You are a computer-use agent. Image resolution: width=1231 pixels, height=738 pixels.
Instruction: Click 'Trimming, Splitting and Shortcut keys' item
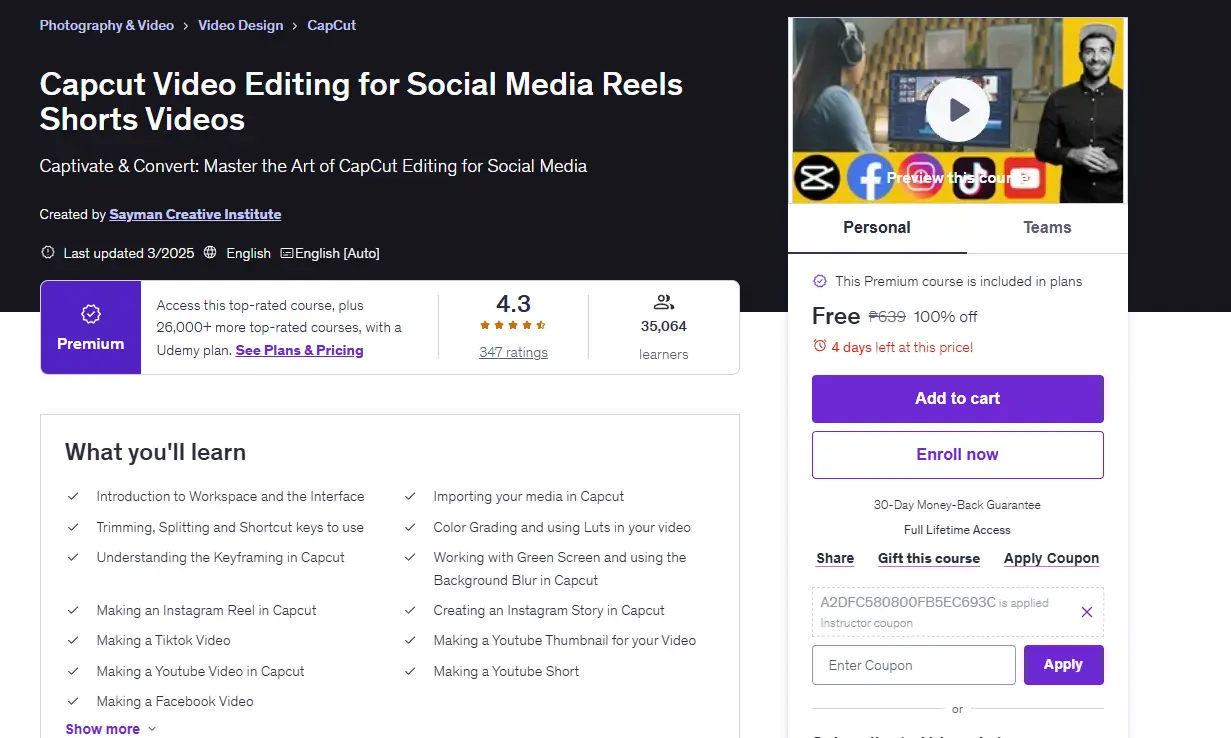click(230, 527)
